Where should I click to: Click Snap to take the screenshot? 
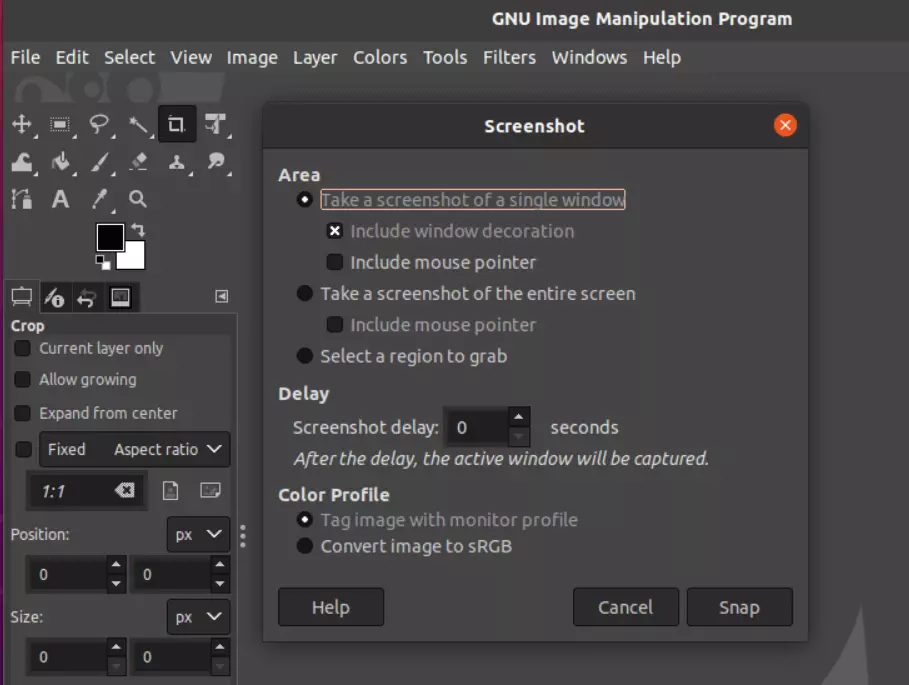point(739,607)
